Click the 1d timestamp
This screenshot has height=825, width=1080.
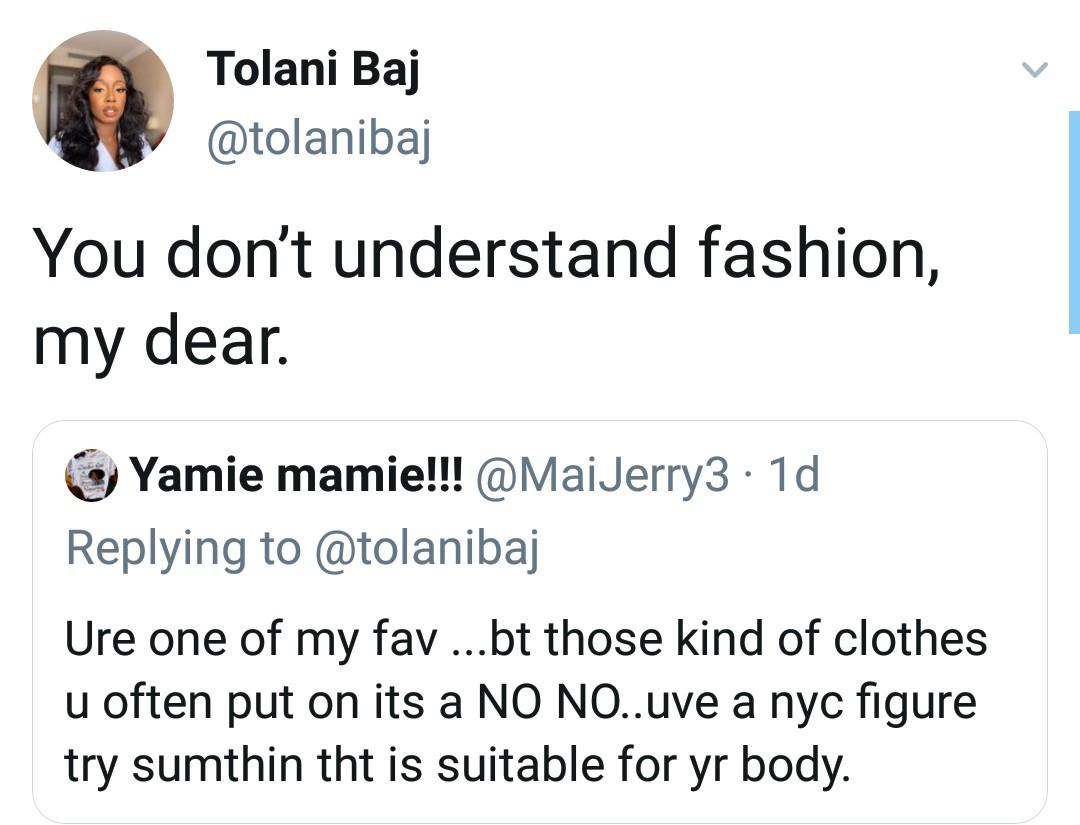pos(794,474)
